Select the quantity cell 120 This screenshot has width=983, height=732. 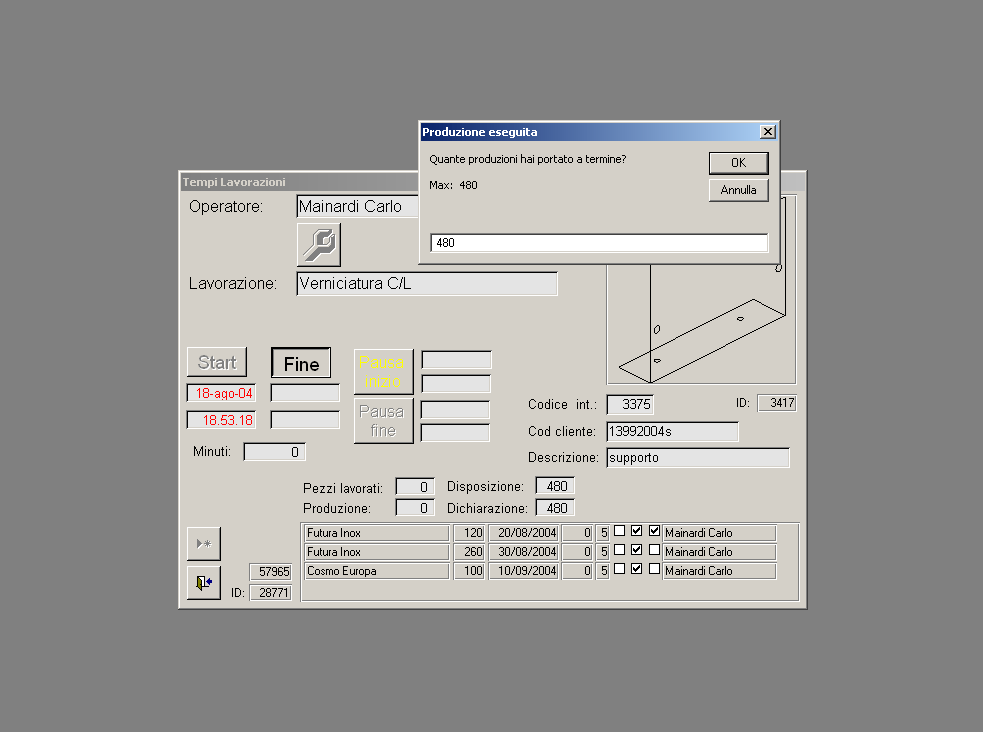tap(469, 533)
